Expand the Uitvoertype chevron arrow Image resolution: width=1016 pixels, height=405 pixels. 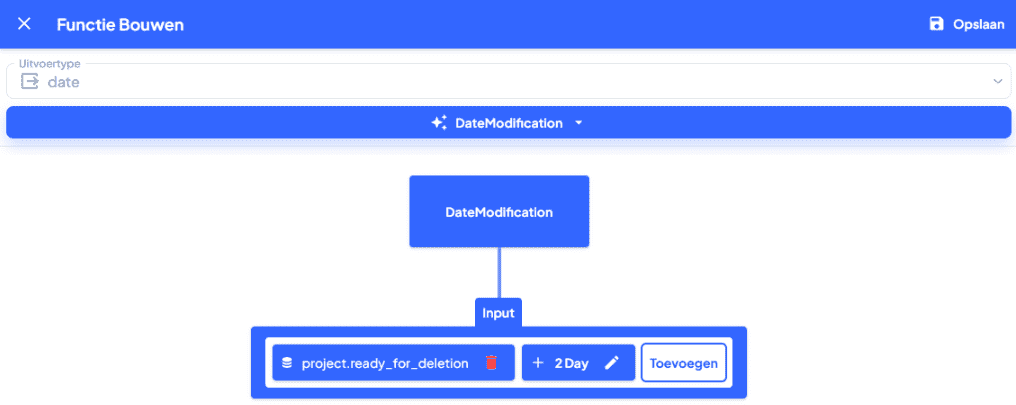[x=997, y=82]
